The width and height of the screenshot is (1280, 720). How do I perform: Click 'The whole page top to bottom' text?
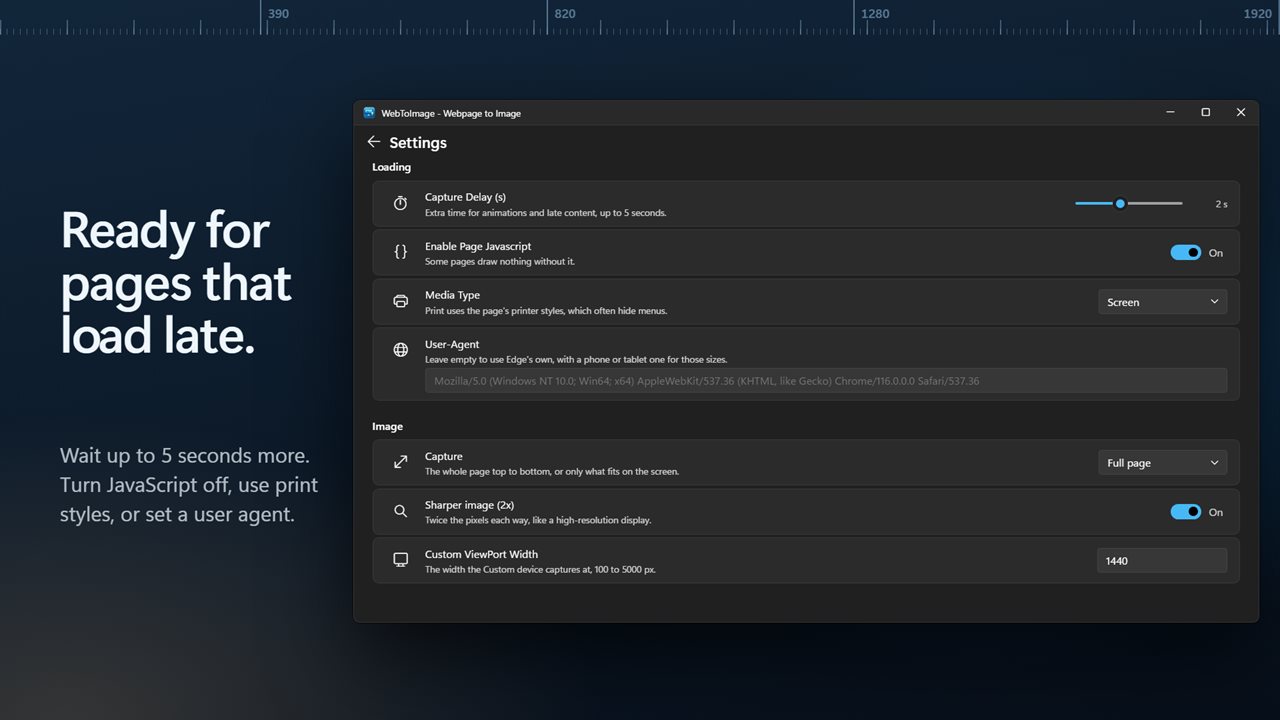click(x=552, y=472)
